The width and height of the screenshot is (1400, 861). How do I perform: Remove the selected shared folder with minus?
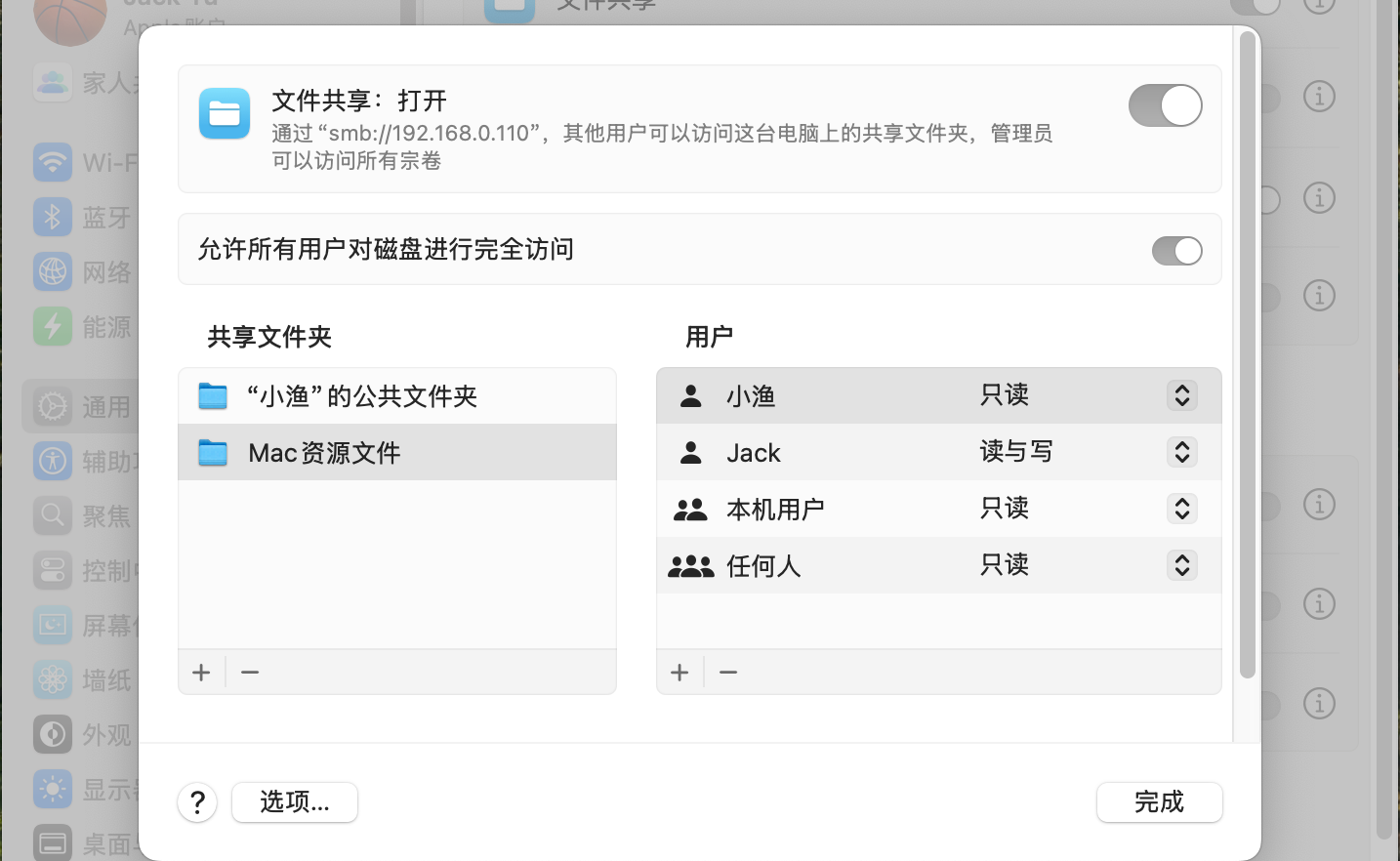(250, 673)
